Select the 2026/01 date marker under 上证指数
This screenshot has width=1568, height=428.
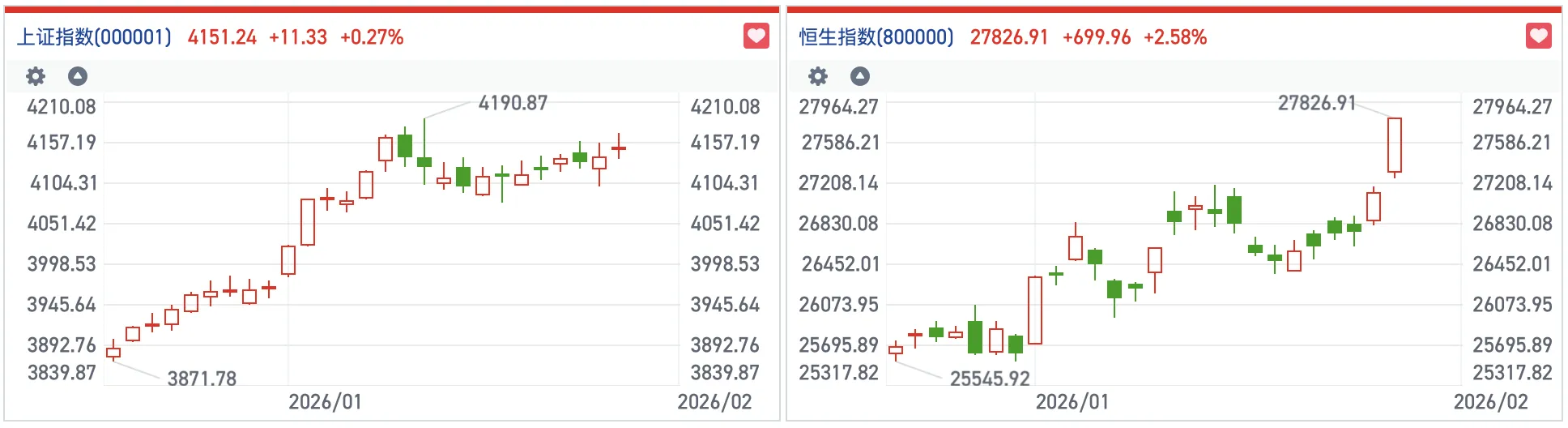(x=325, y=402)
